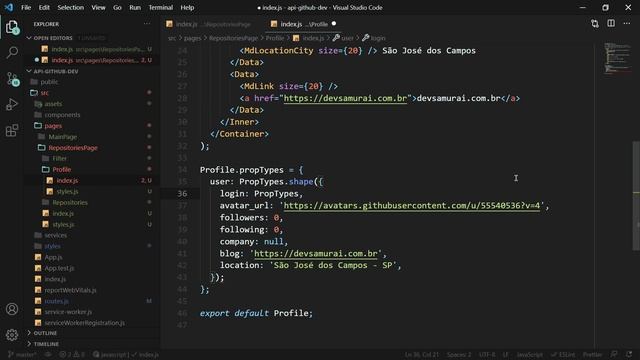640x360 pixels.
Task: Click the code minimap preview
Action: (617, 58)
